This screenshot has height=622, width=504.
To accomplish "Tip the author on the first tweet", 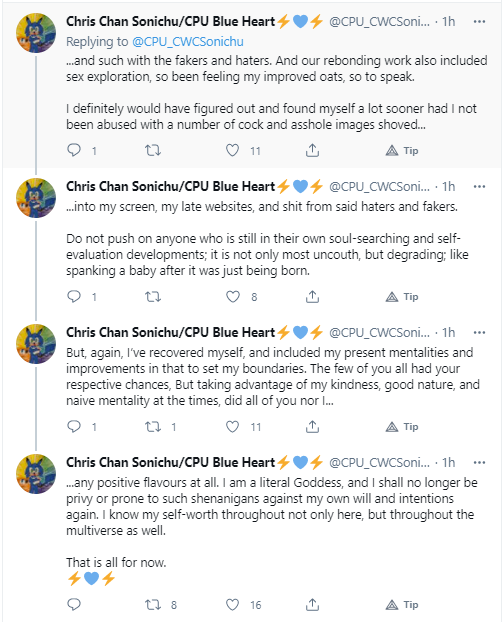I will 402,150.
